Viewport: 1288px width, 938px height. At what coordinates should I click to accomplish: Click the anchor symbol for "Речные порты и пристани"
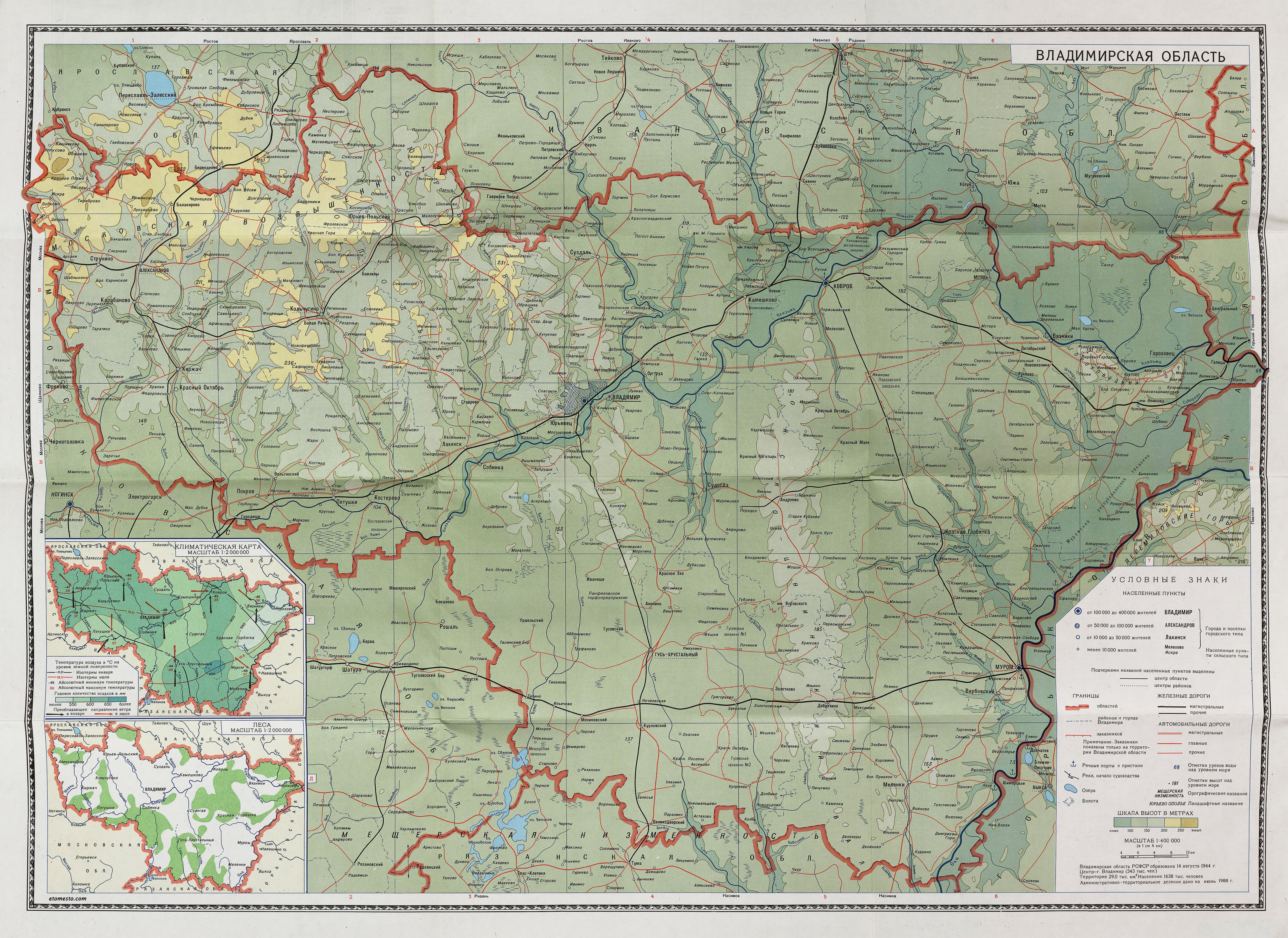click(1073, 764)
